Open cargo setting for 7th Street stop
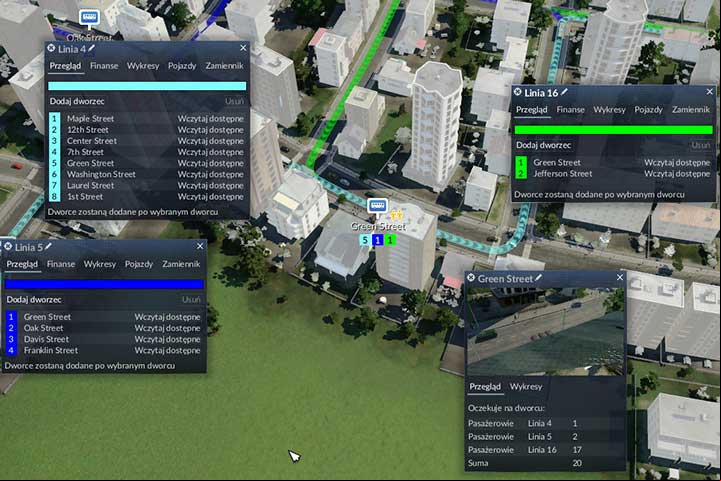Image resolution: width=721 pixels, height=481 pixels. pos(211,152)
